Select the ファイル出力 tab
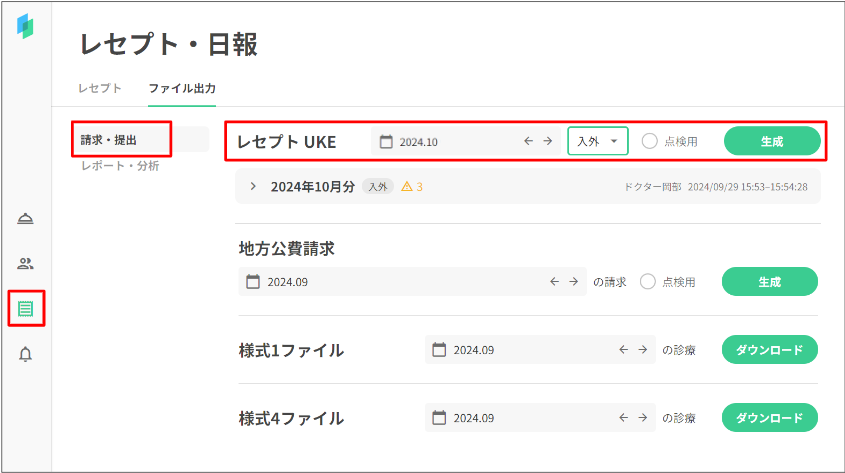 (182, 88)
